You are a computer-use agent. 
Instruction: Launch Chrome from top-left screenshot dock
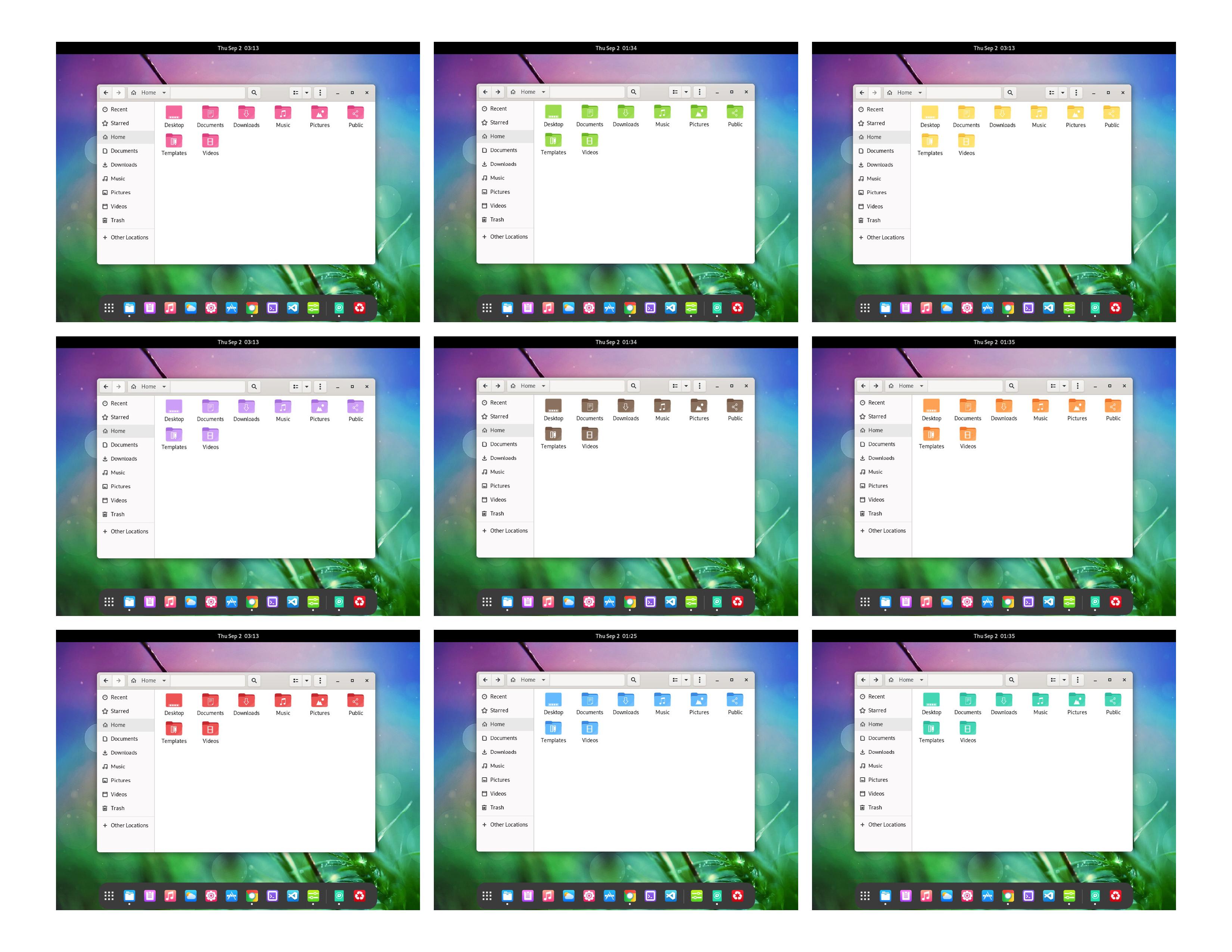tap(252, 308)
